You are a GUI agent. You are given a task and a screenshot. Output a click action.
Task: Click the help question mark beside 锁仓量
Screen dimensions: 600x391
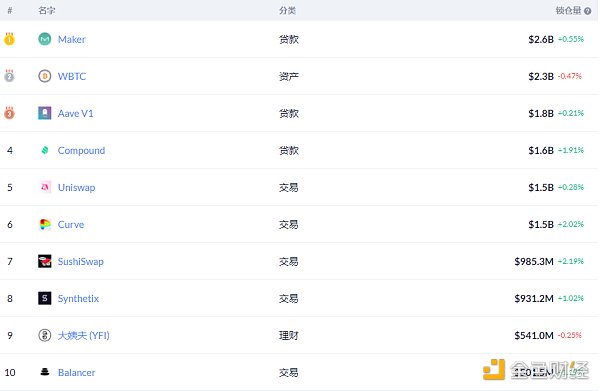coord(588,11)
